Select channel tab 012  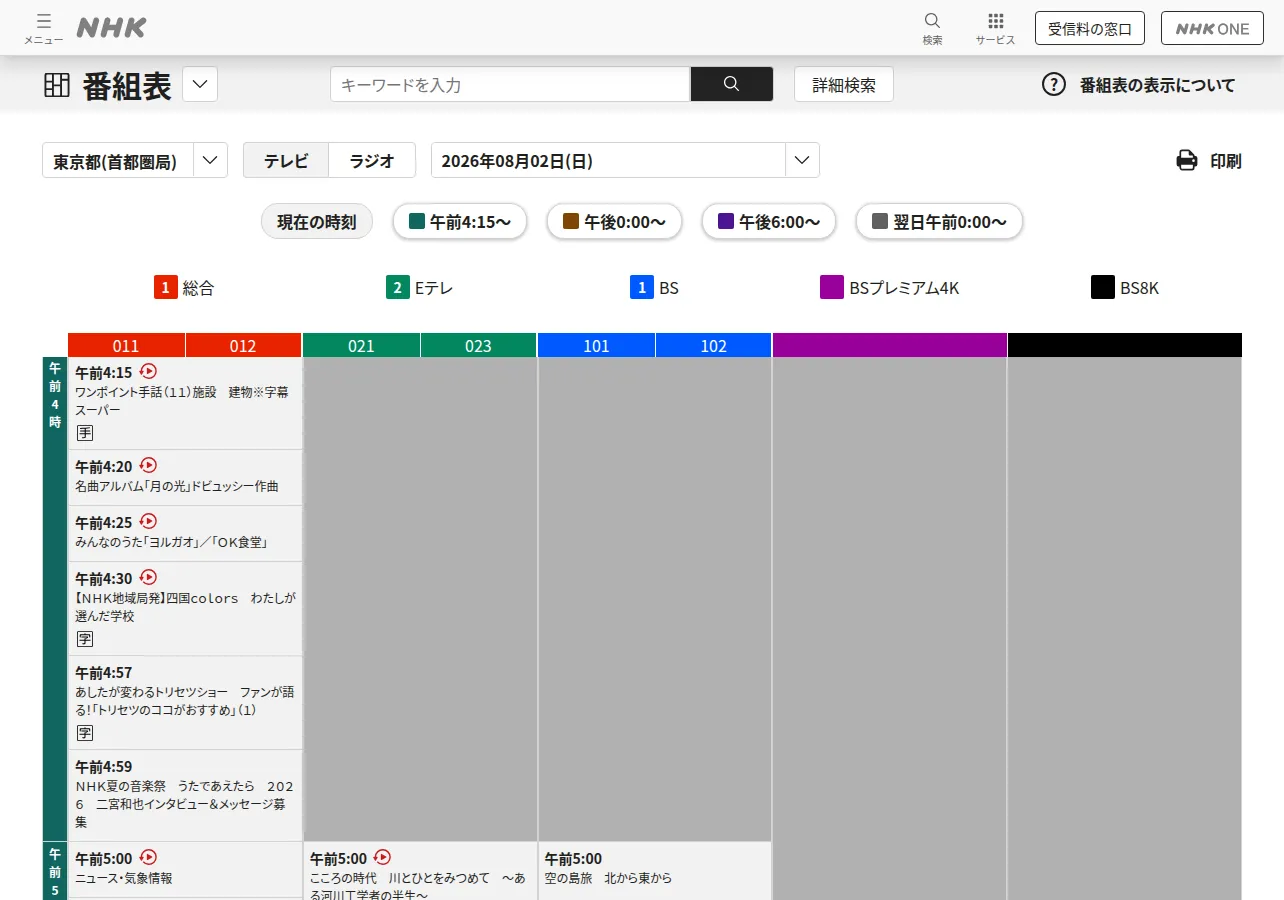[x=243, y=345]
